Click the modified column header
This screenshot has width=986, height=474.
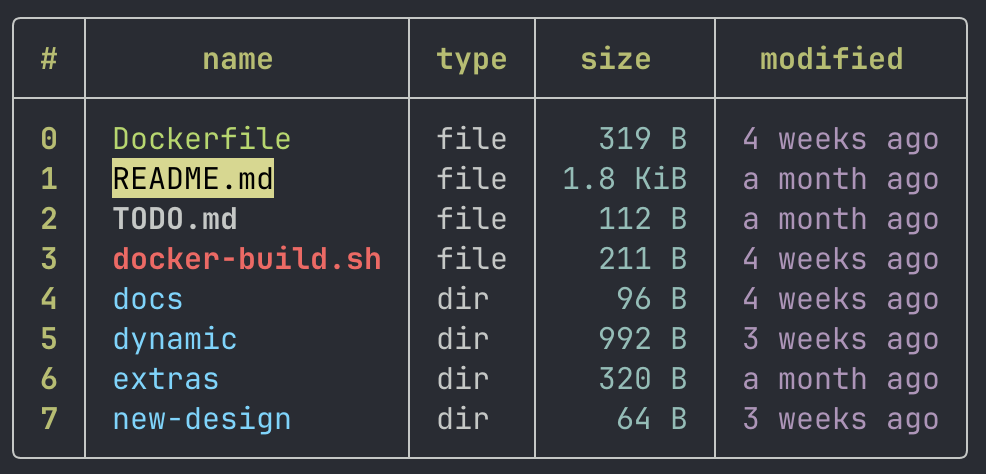pyautogui.click(x=831, y=58)
